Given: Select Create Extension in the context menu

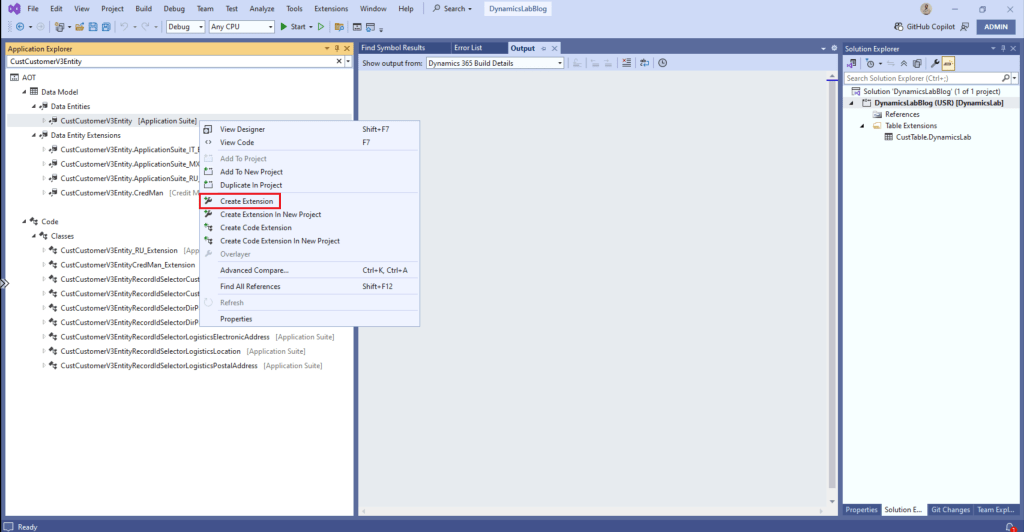Looking at the screenshot, I should [246, 201].
